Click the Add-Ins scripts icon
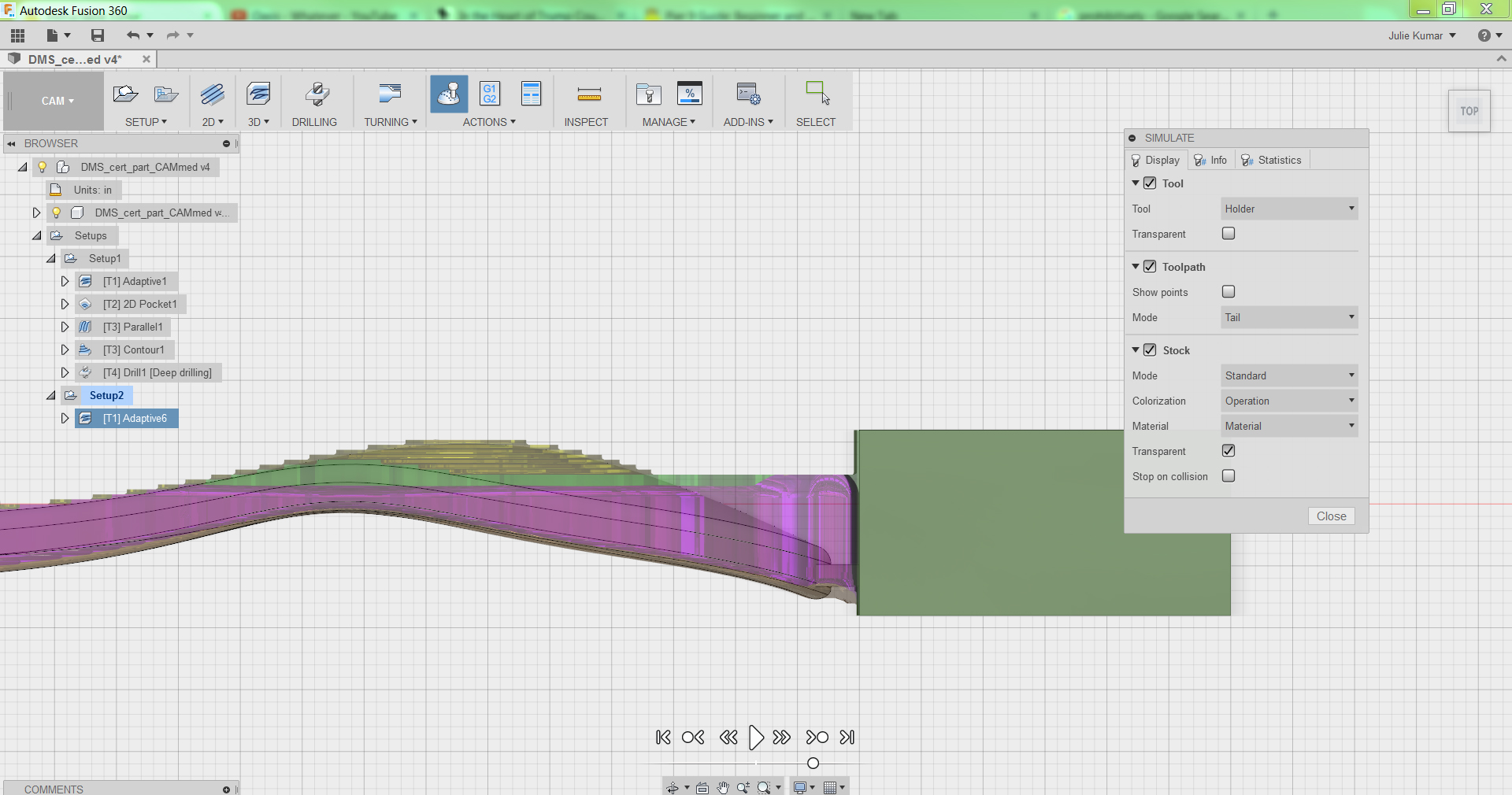The image size is (1512, 795). (x=748, y=94)
